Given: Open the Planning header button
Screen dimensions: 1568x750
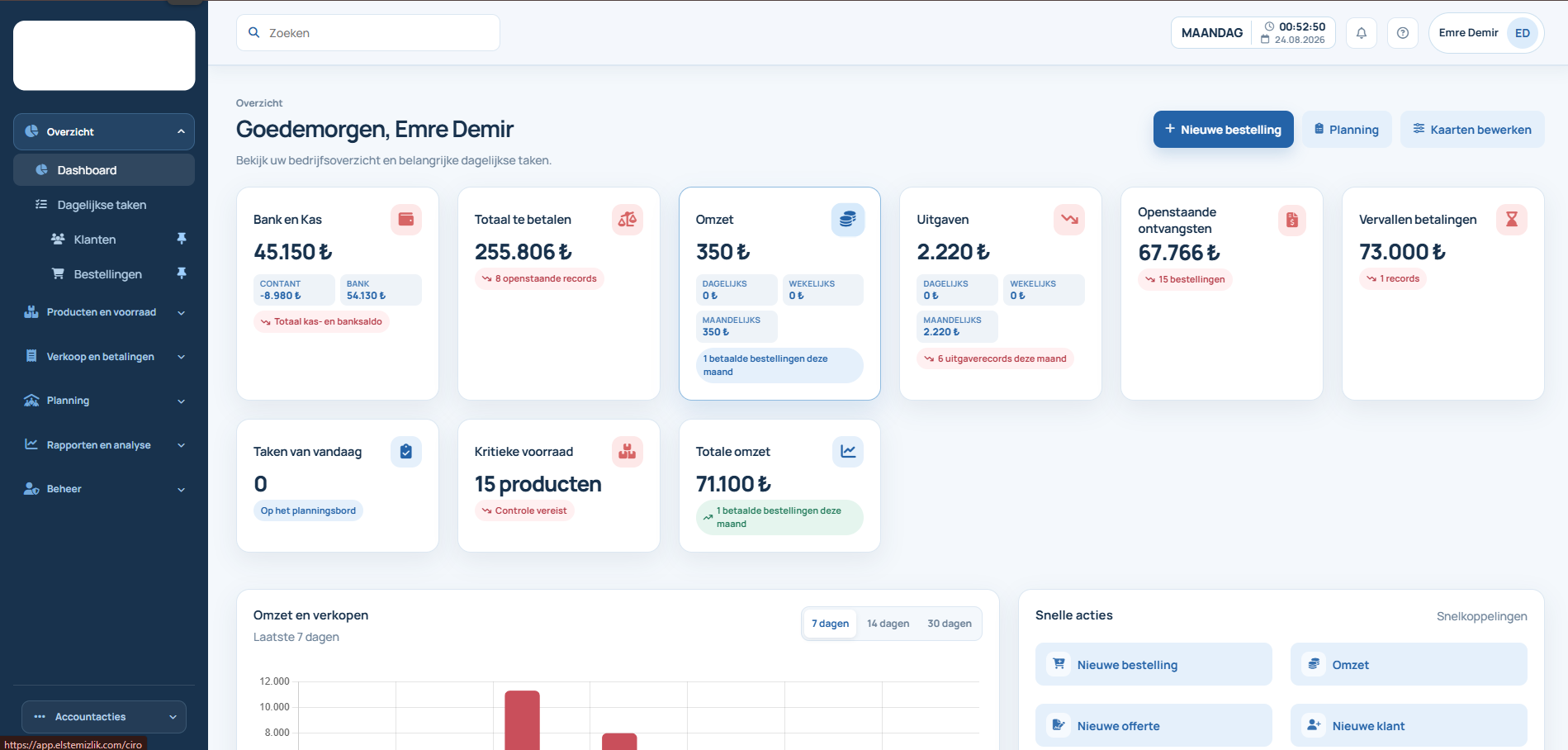Looking at the screenshot, I should 1347,130.
